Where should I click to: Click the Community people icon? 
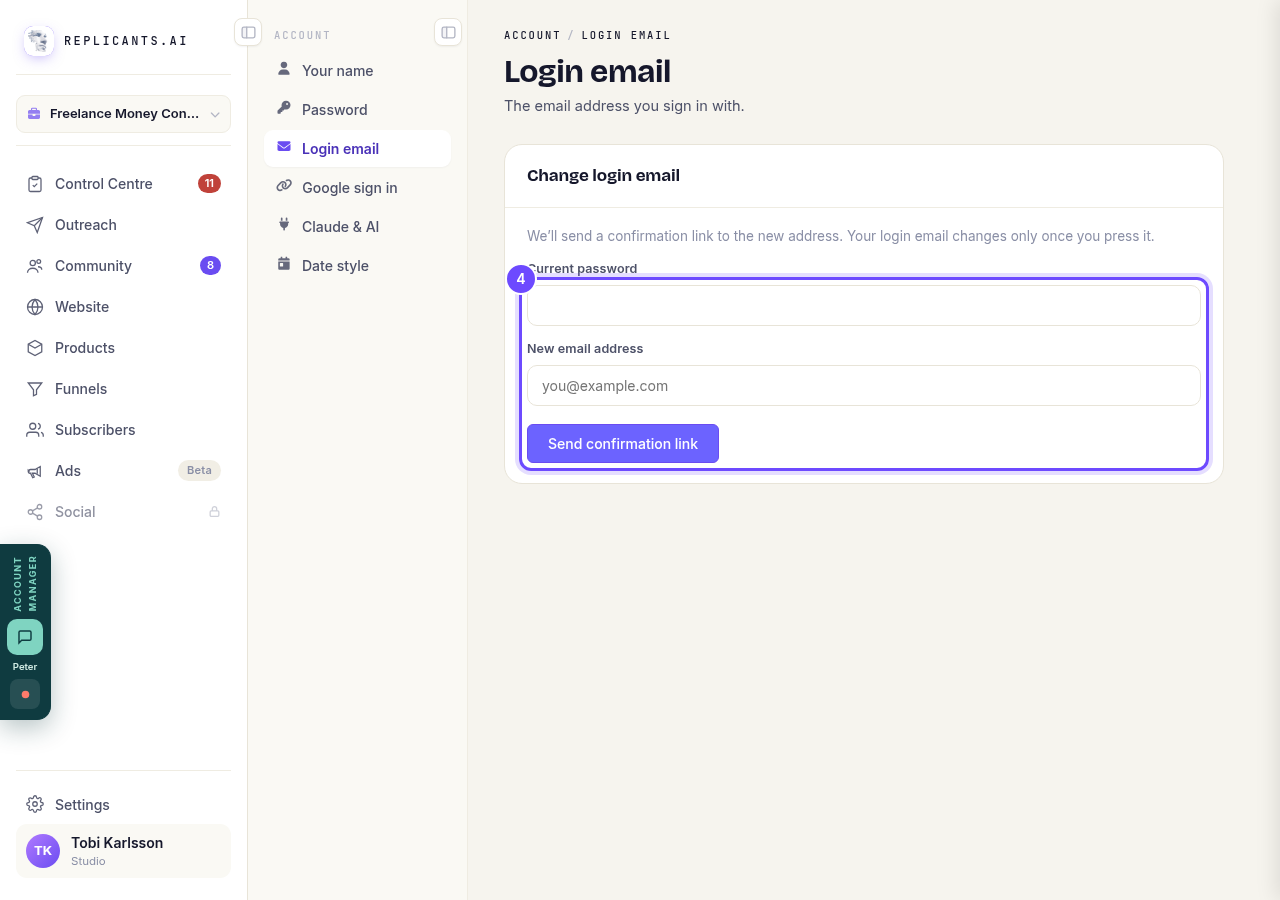click(35, 266)
